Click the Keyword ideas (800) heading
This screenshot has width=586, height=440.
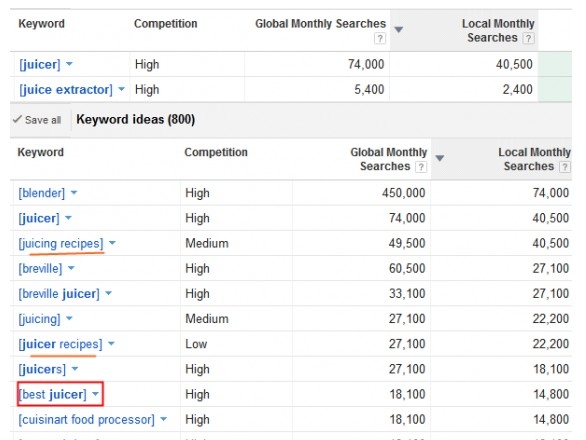click(136, 120)
